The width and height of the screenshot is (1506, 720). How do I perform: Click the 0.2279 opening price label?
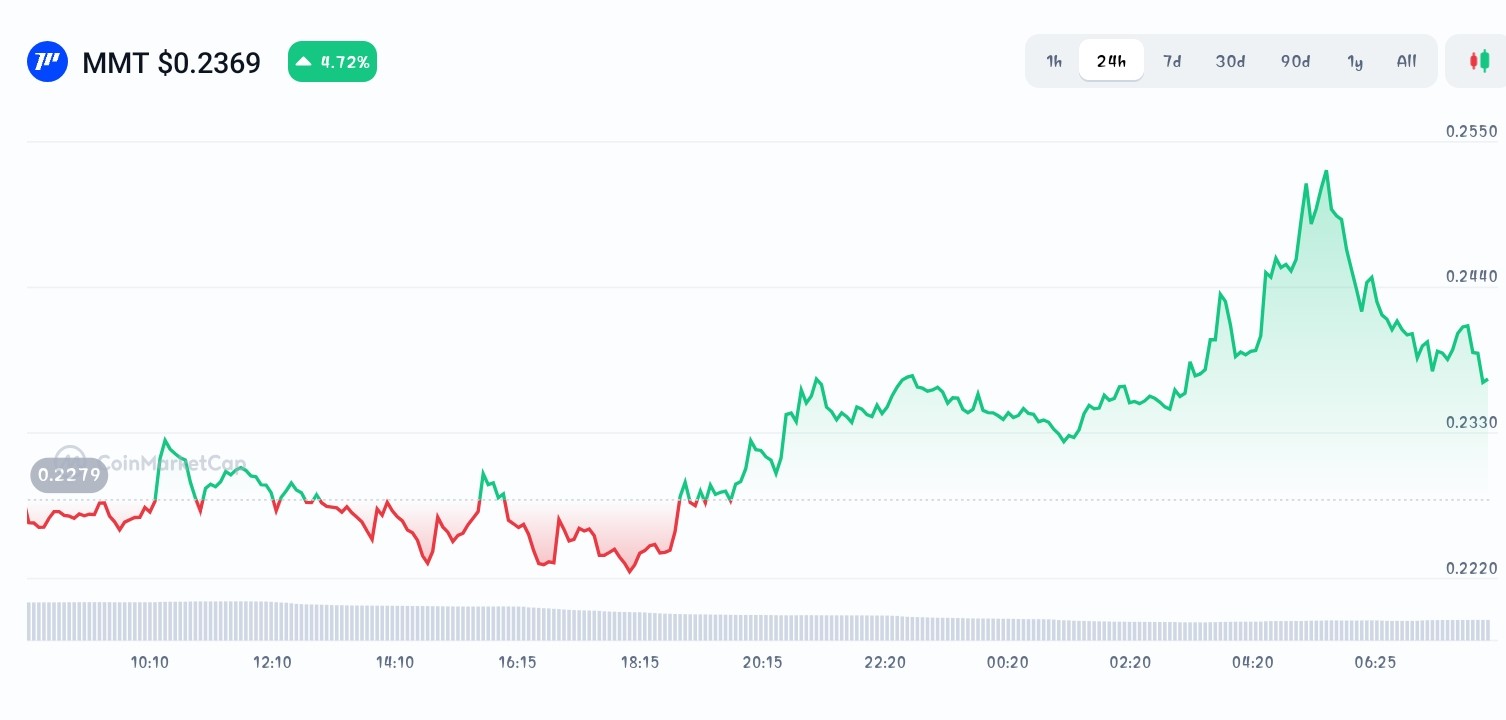69,474
